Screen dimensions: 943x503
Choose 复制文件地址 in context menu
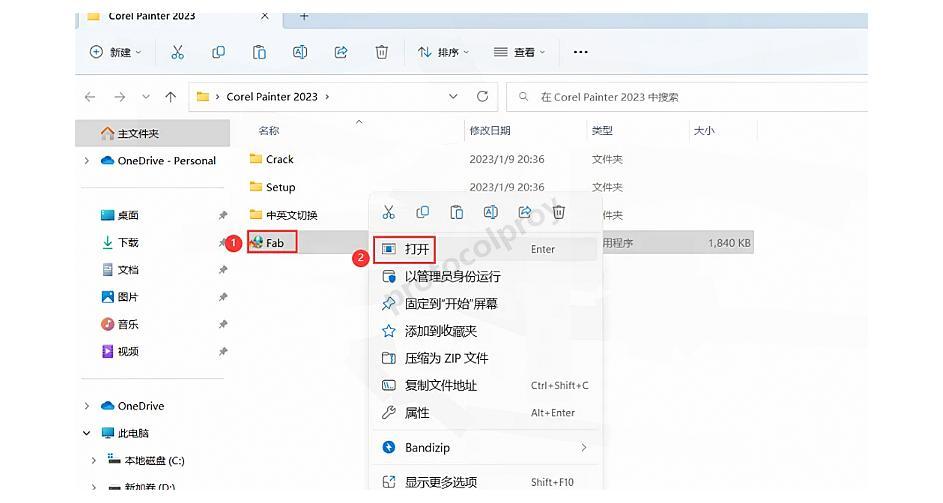485,386
